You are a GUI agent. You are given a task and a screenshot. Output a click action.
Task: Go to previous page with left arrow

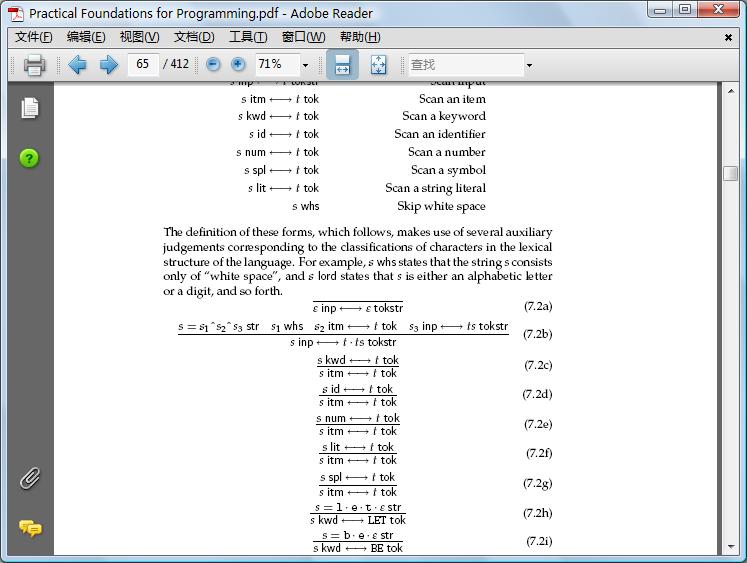tap(77, 64)
